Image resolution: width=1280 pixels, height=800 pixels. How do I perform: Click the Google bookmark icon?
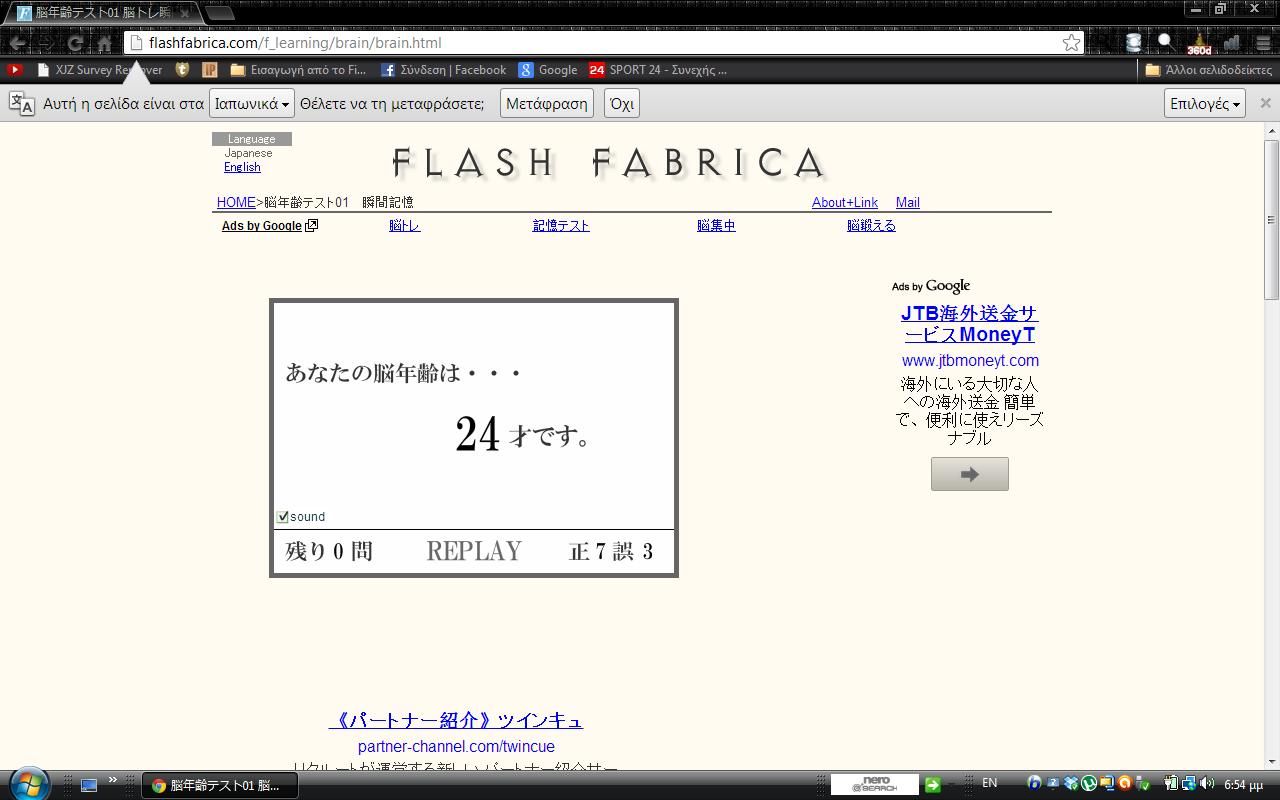[525, 70]
